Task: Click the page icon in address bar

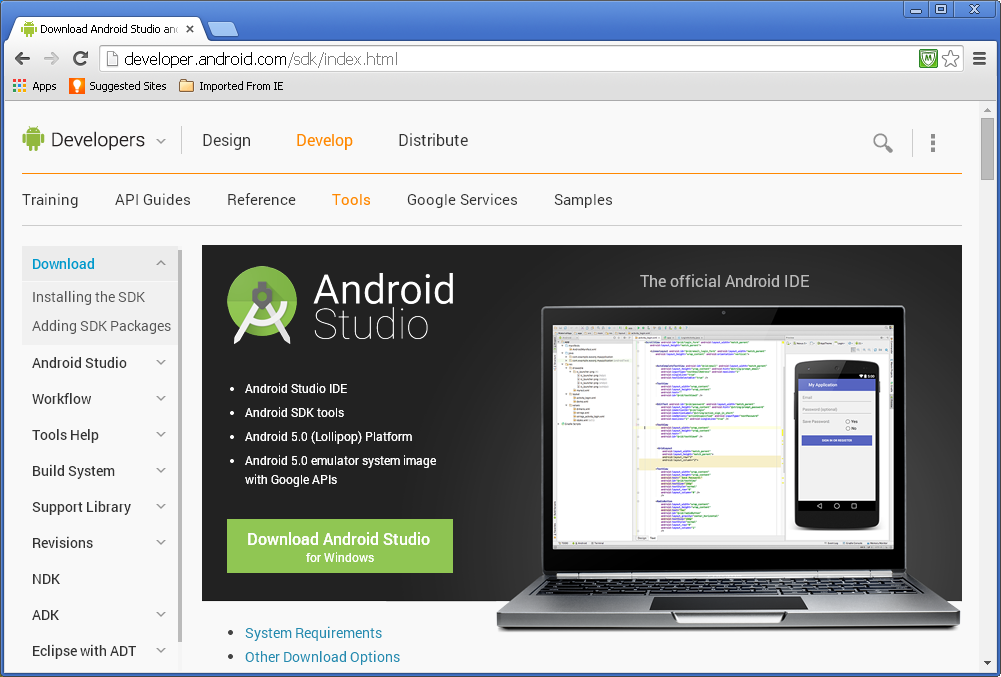Action: [112, 59]
